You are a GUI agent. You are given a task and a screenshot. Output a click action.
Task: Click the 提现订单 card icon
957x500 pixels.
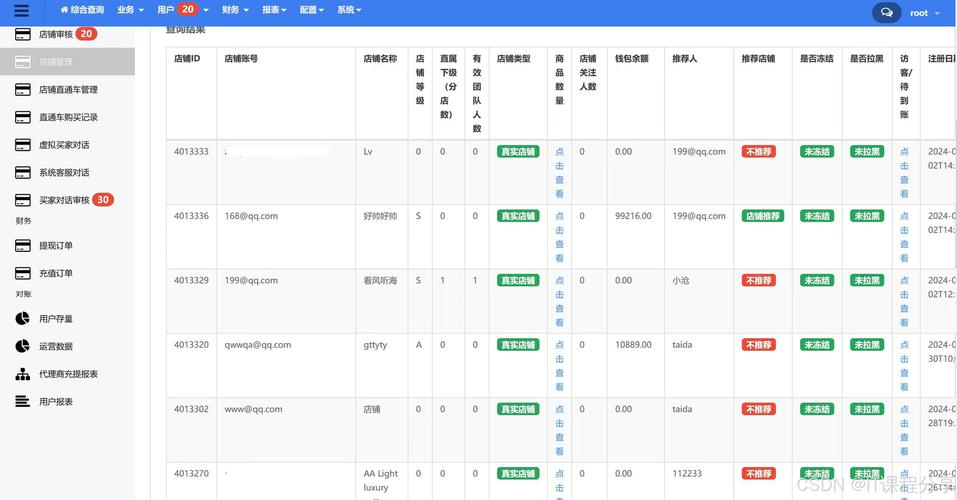(x=23, y=245)
